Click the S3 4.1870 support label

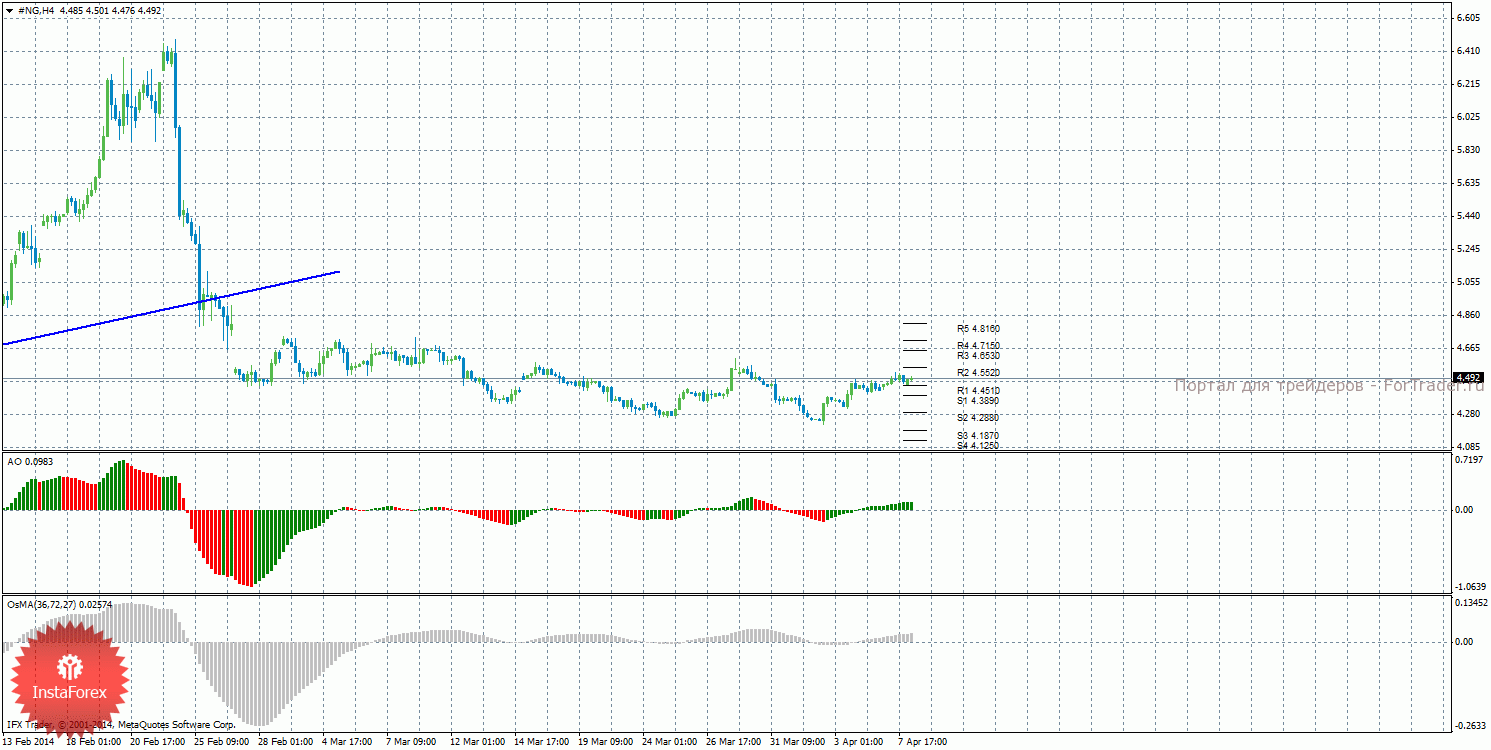(x=978, y=436)
